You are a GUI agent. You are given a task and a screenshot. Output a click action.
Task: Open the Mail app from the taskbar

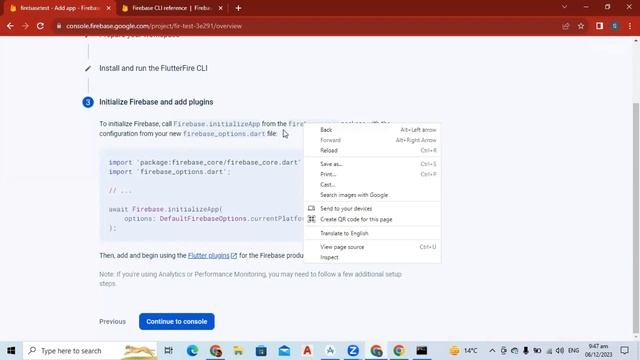pos(284,350)
